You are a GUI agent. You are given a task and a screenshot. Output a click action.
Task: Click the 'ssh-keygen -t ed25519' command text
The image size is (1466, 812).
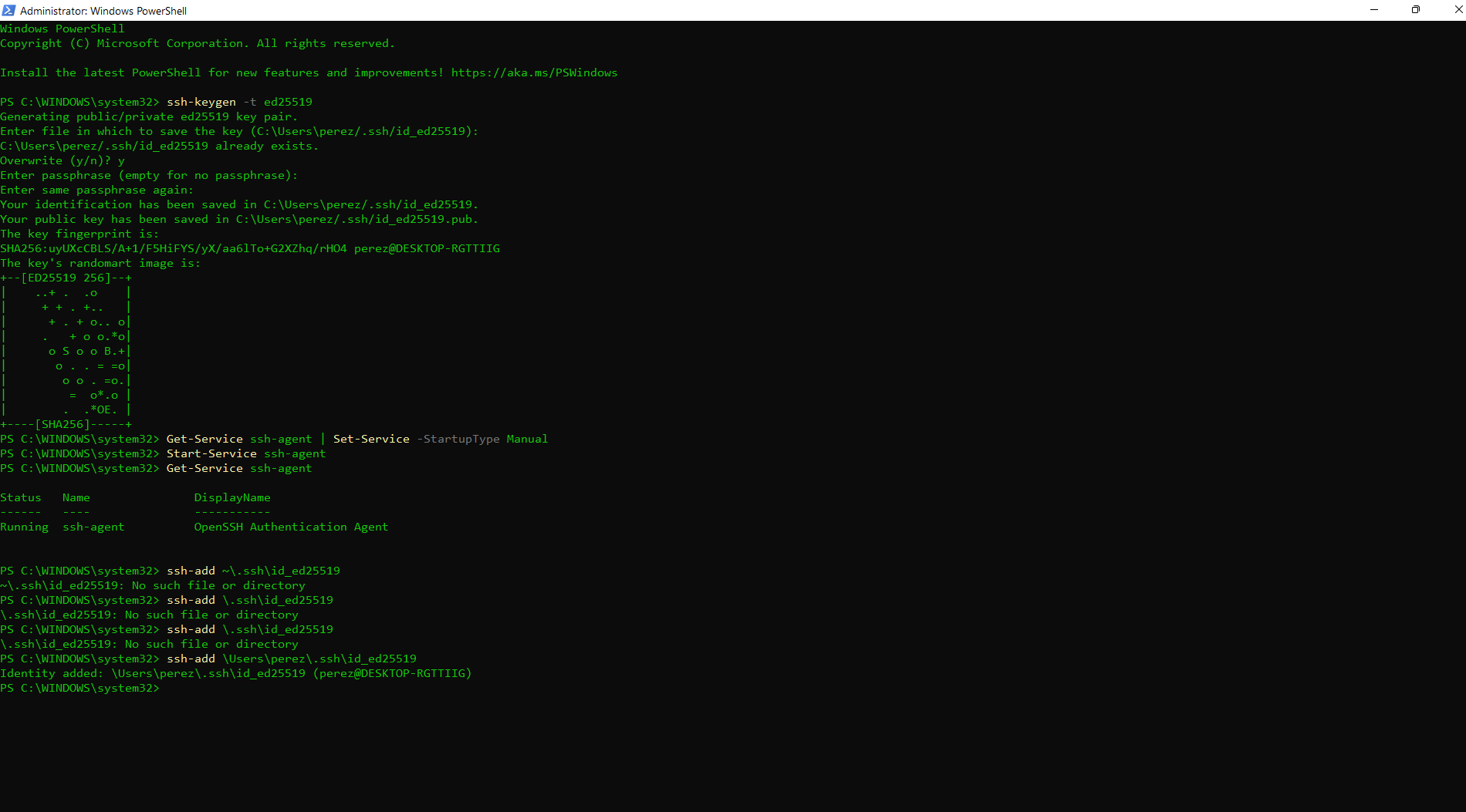pos(239,102)
